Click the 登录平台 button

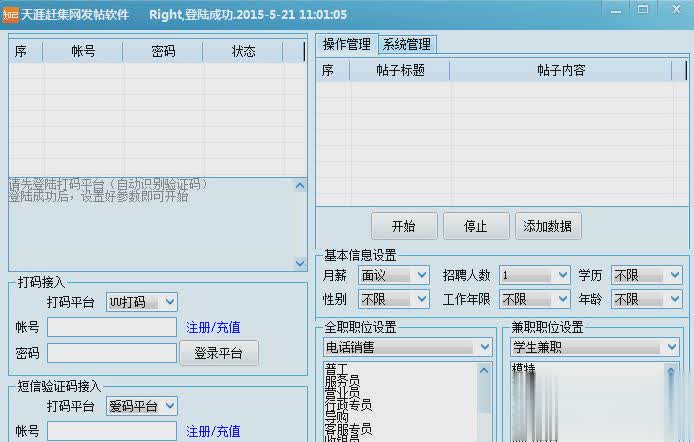[x=219, y=353]
